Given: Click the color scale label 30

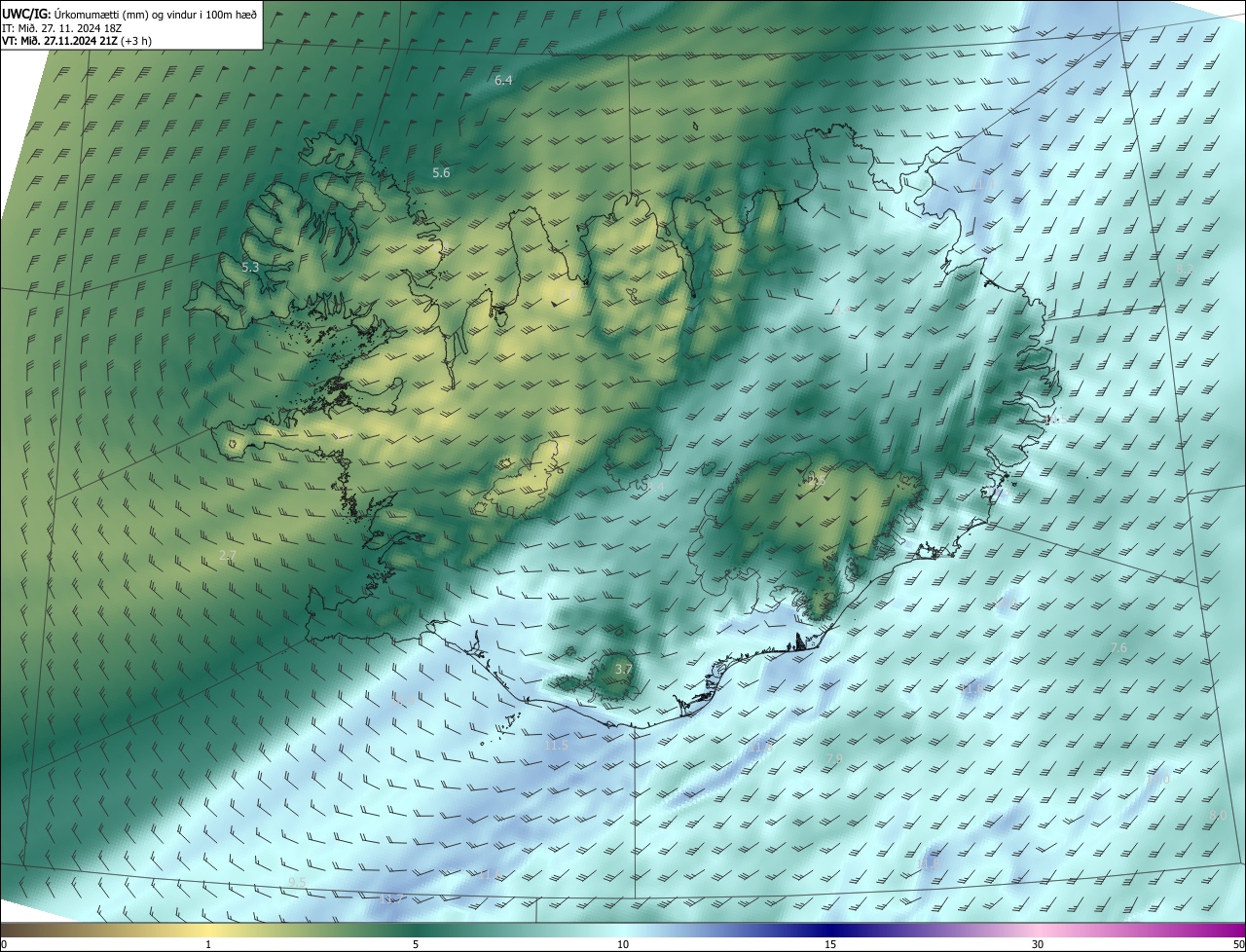Looking at the screenshot, I should pos(1038,944).
